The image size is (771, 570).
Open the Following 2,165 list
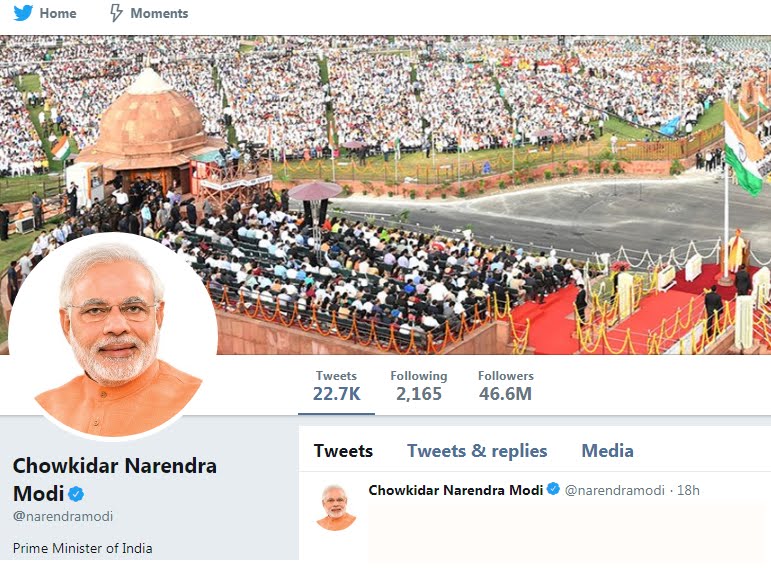click(x=419, y=386)
